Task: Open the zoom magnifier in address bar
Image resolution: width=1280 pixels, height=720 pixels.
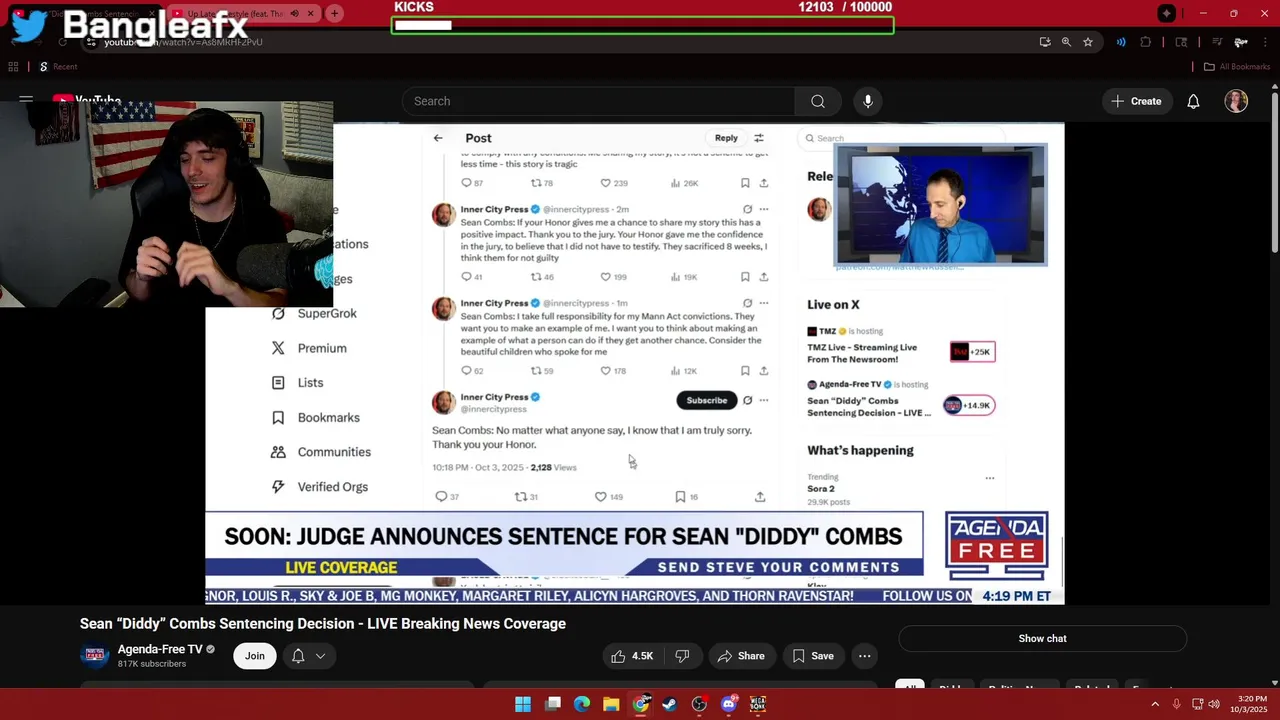Action: pos(1066,42)
